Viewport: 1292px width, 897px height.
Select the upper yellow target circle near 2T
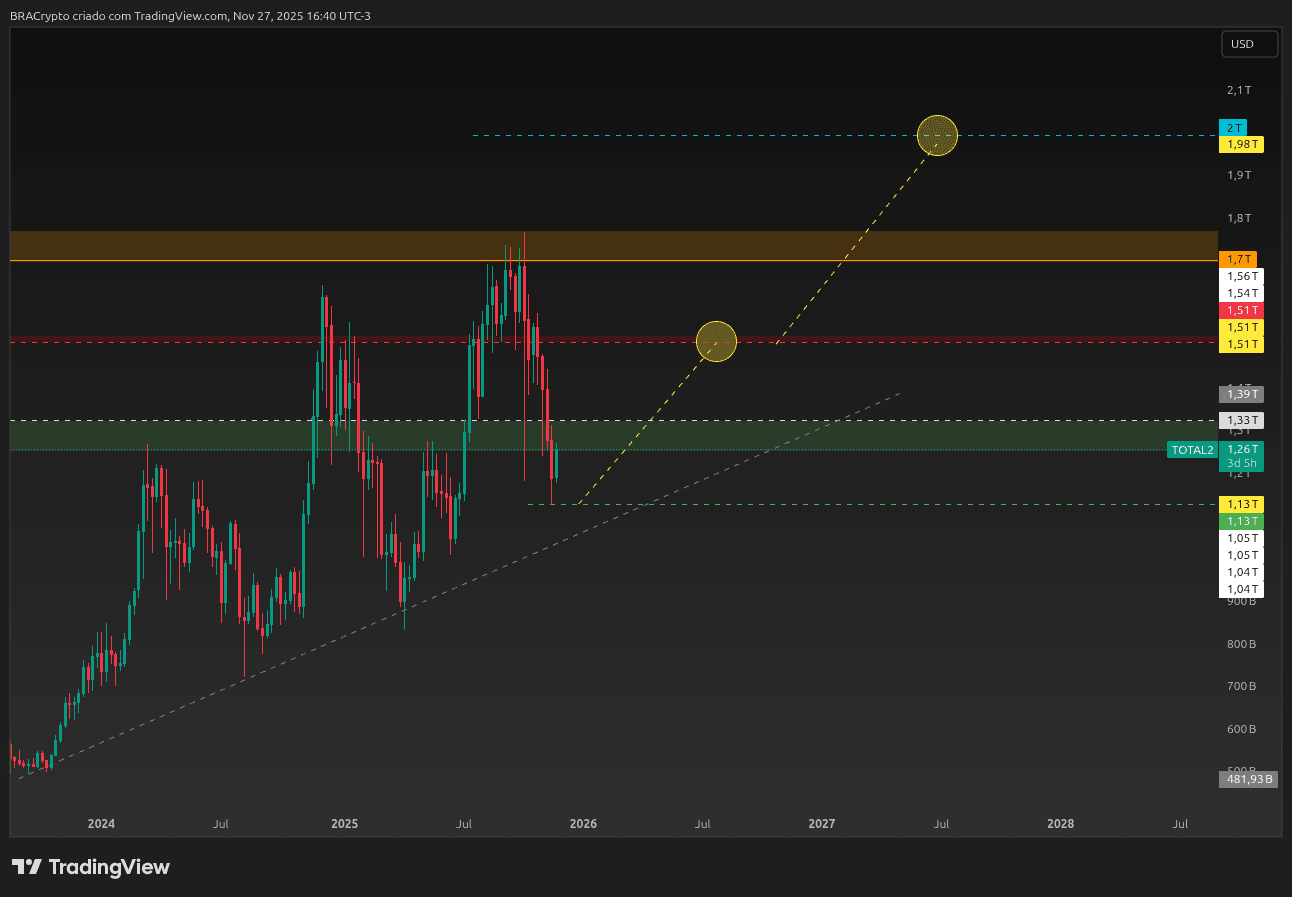point(937,135)
